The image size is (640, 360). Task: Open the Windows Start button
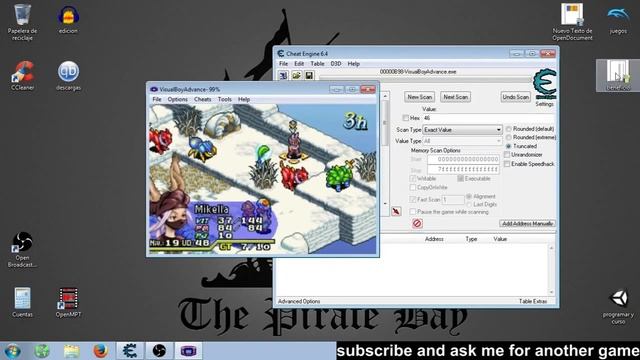pos(13,351)
